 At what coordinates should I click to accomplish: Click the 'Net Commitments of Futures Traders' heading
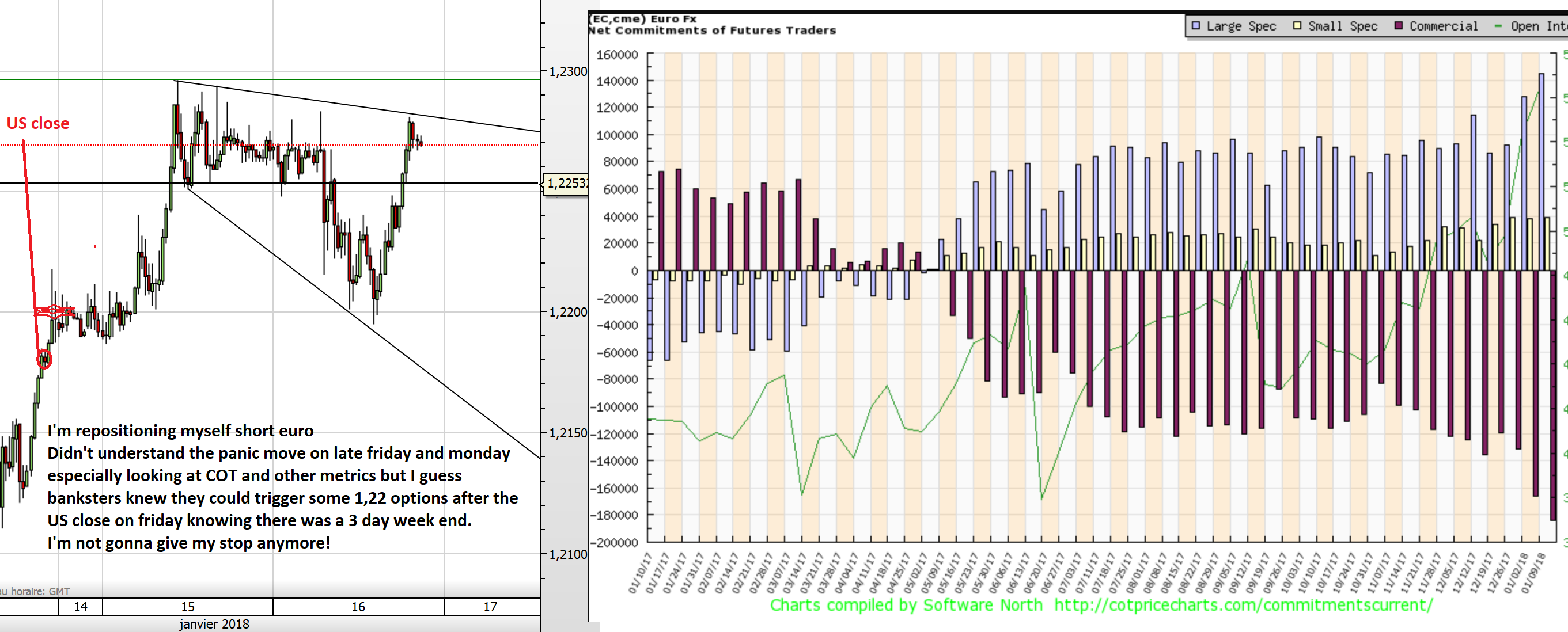click(x=712, y=31)
